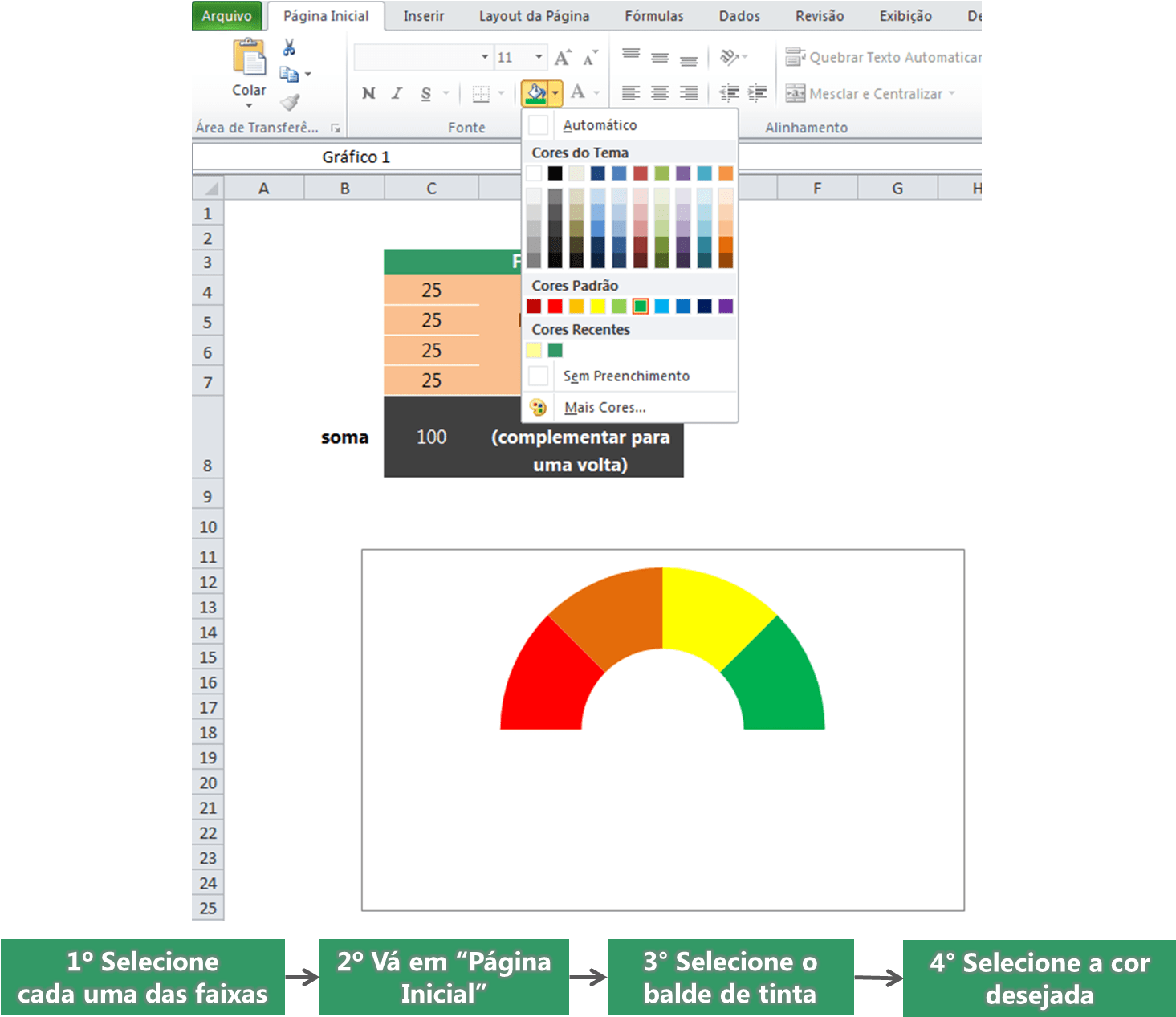This screenshot has width=1176, height=1017.
Task: Open the font name dropdown
Action: (485, 57)
